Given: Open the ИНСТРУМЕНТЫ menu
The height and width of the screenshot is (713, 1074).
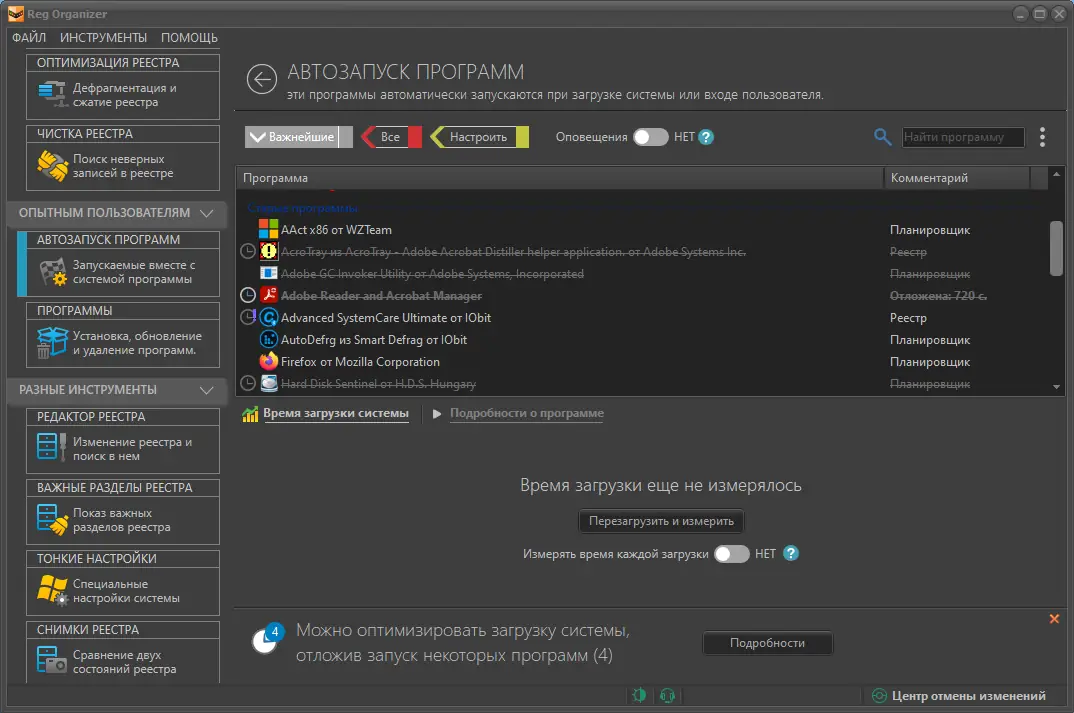Looking at the screenshot, I should coord(103,38).
